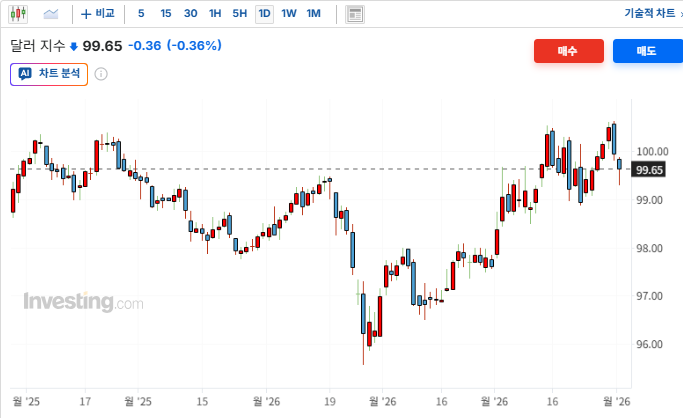Open the news layout icon in toolbar
The image size is (683, 418).
pyautogui.click(x=355, y=14)
